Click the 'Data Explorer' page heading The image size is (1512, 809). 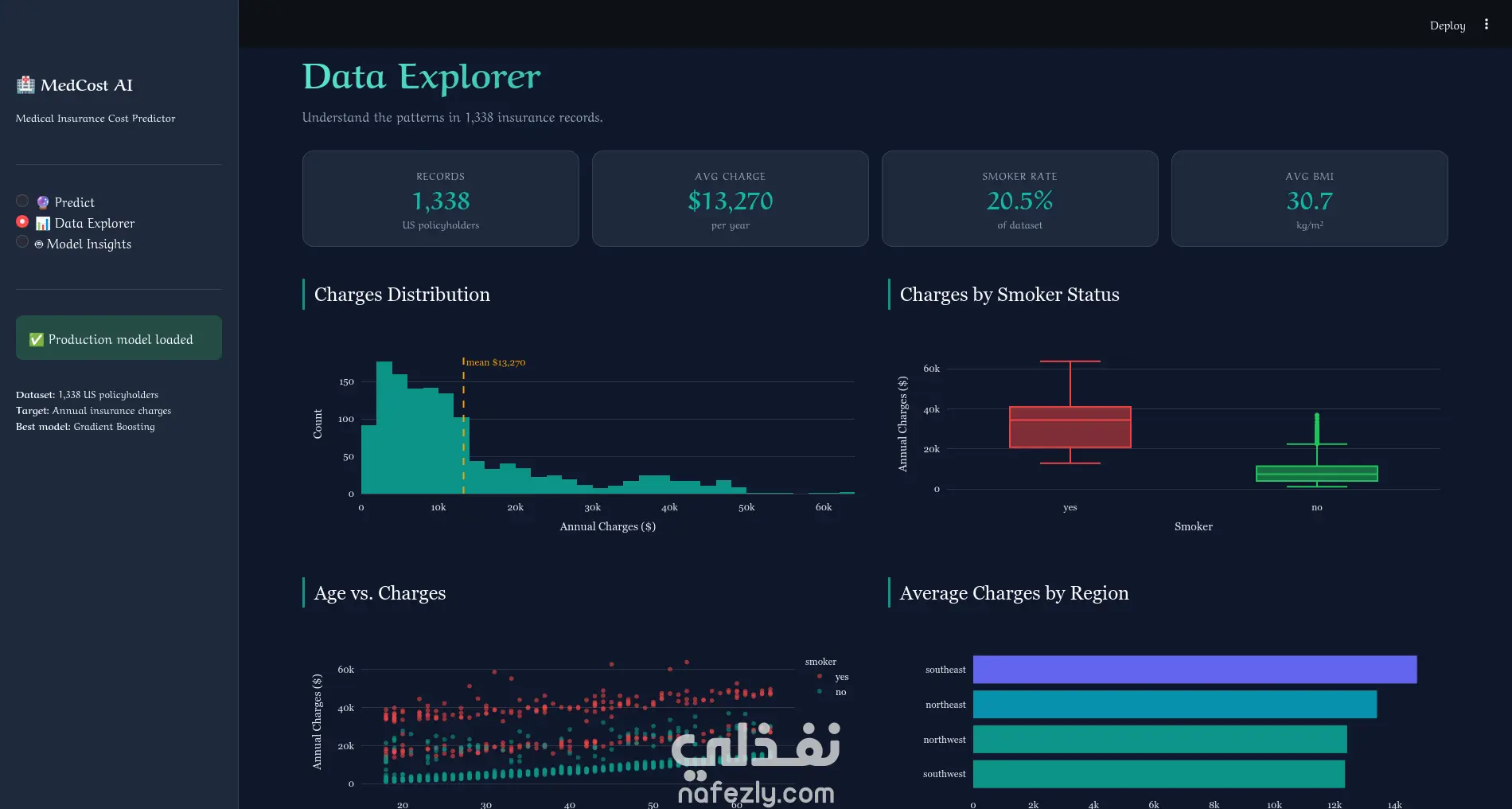click(x=421, y=77)
